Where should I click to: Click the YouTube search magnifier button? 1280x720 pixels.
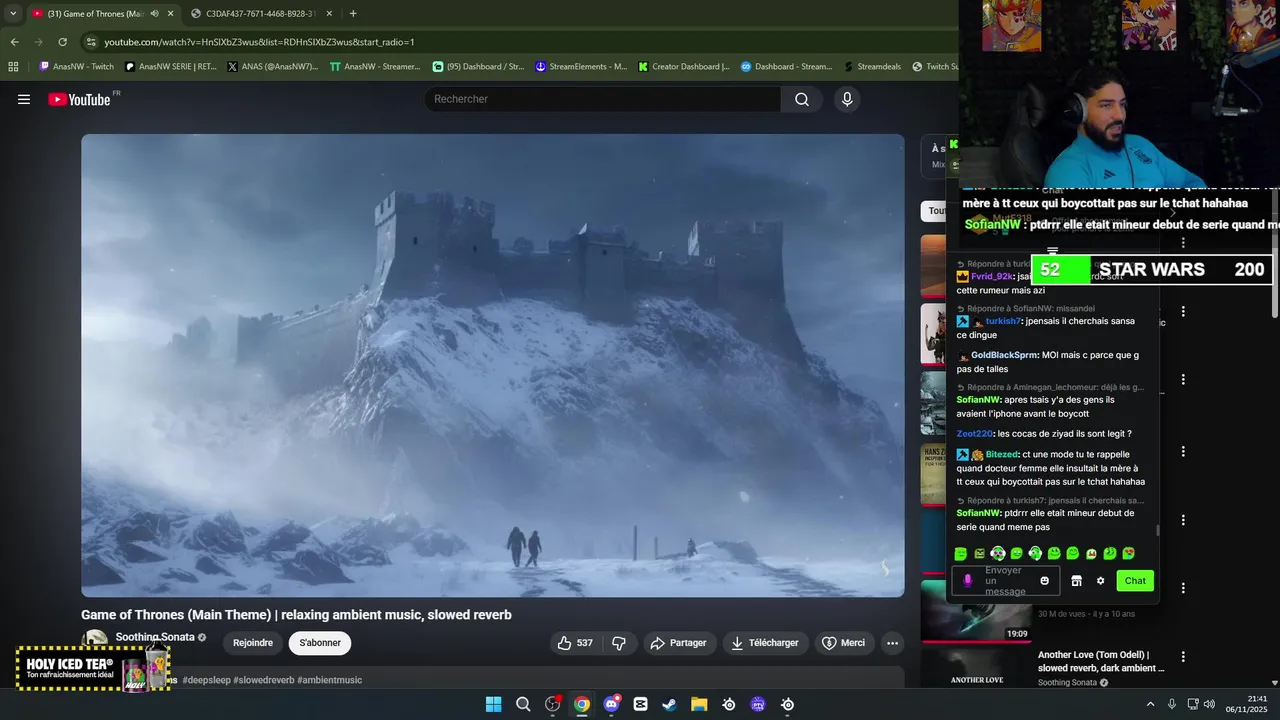tap(802, 99)
